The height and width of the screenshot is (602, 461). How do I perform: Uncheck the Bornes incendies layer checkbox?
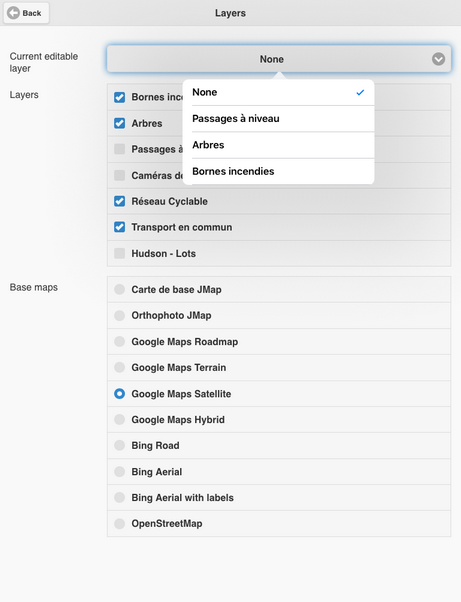tap(119, 97)
